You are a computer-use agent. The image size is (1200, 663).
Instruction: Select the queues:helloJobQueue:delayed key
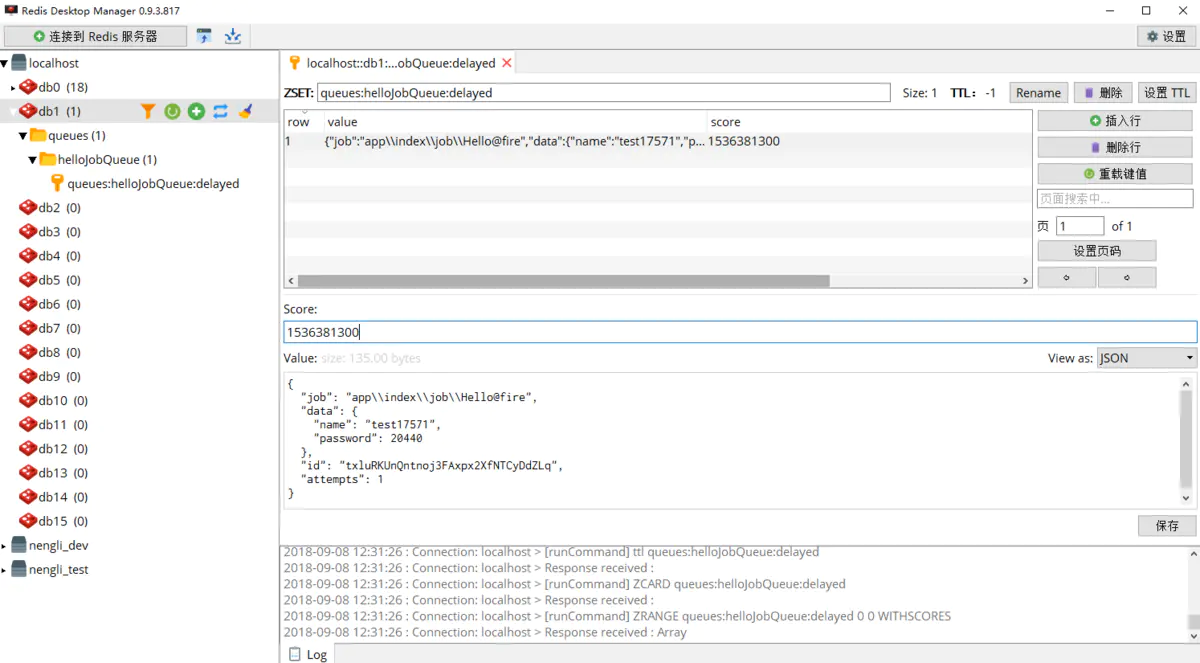click(153, 184)
